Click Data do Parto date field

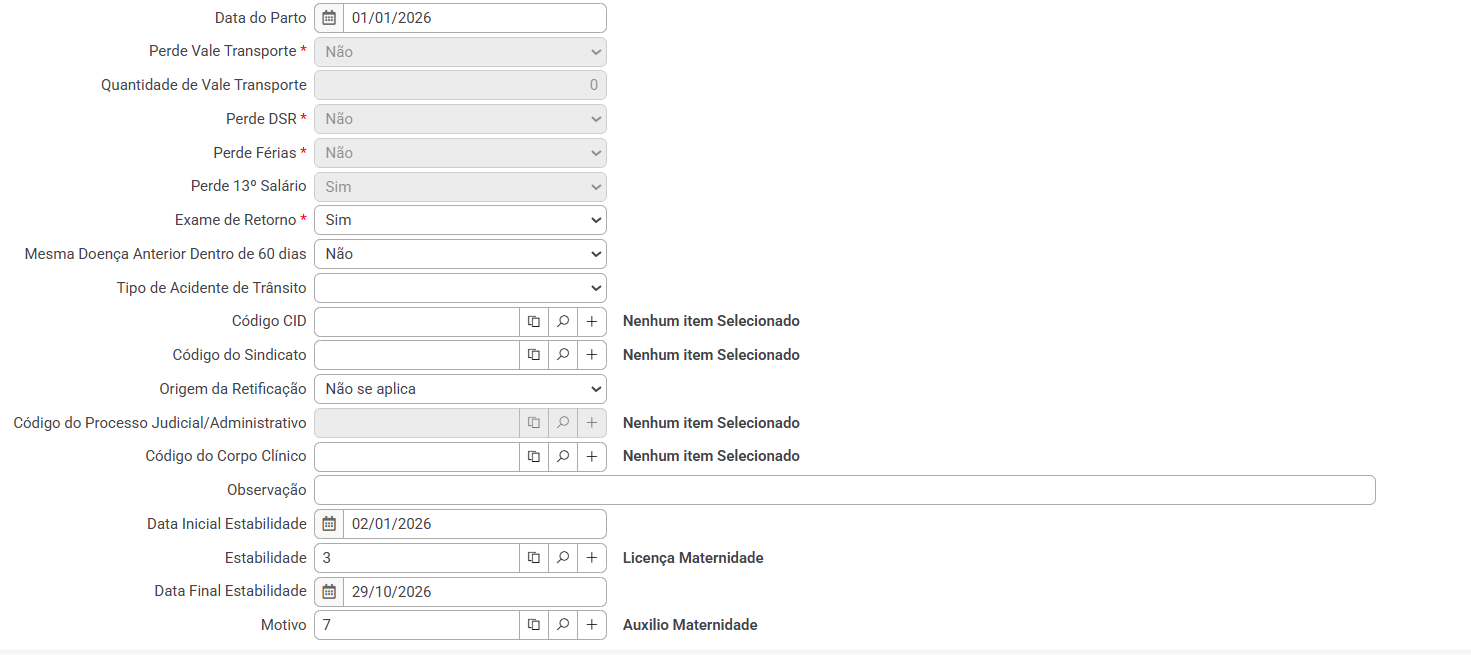[474, 18]
